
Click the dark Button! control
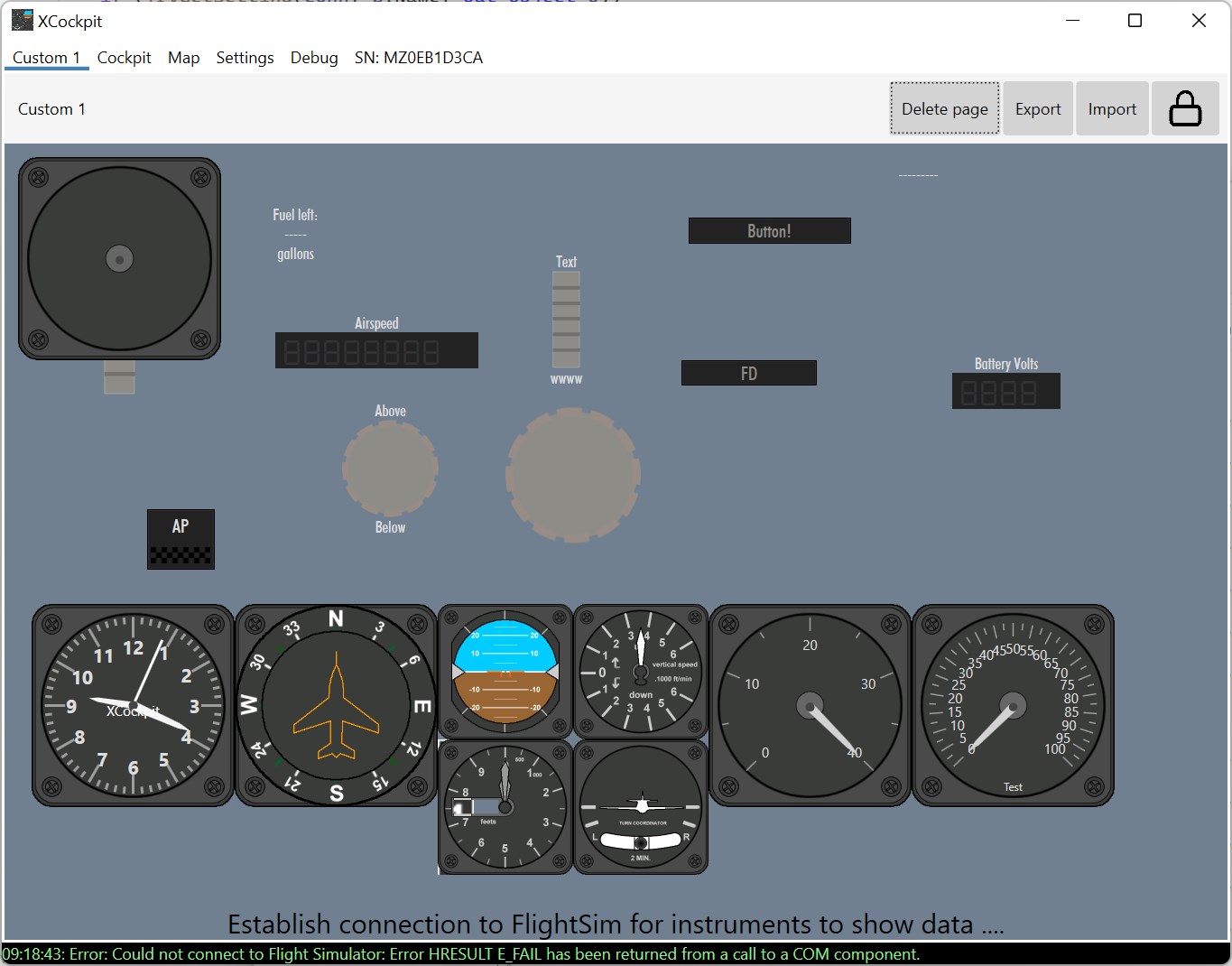770,231
